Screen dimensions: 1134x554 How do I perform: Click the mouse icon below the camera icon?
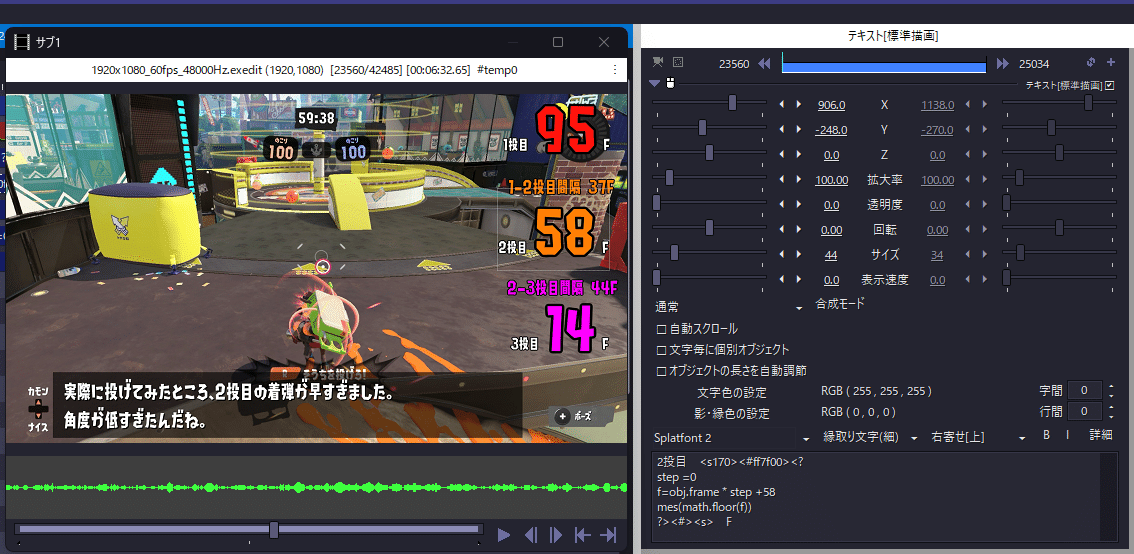click(x=670, y=84)
